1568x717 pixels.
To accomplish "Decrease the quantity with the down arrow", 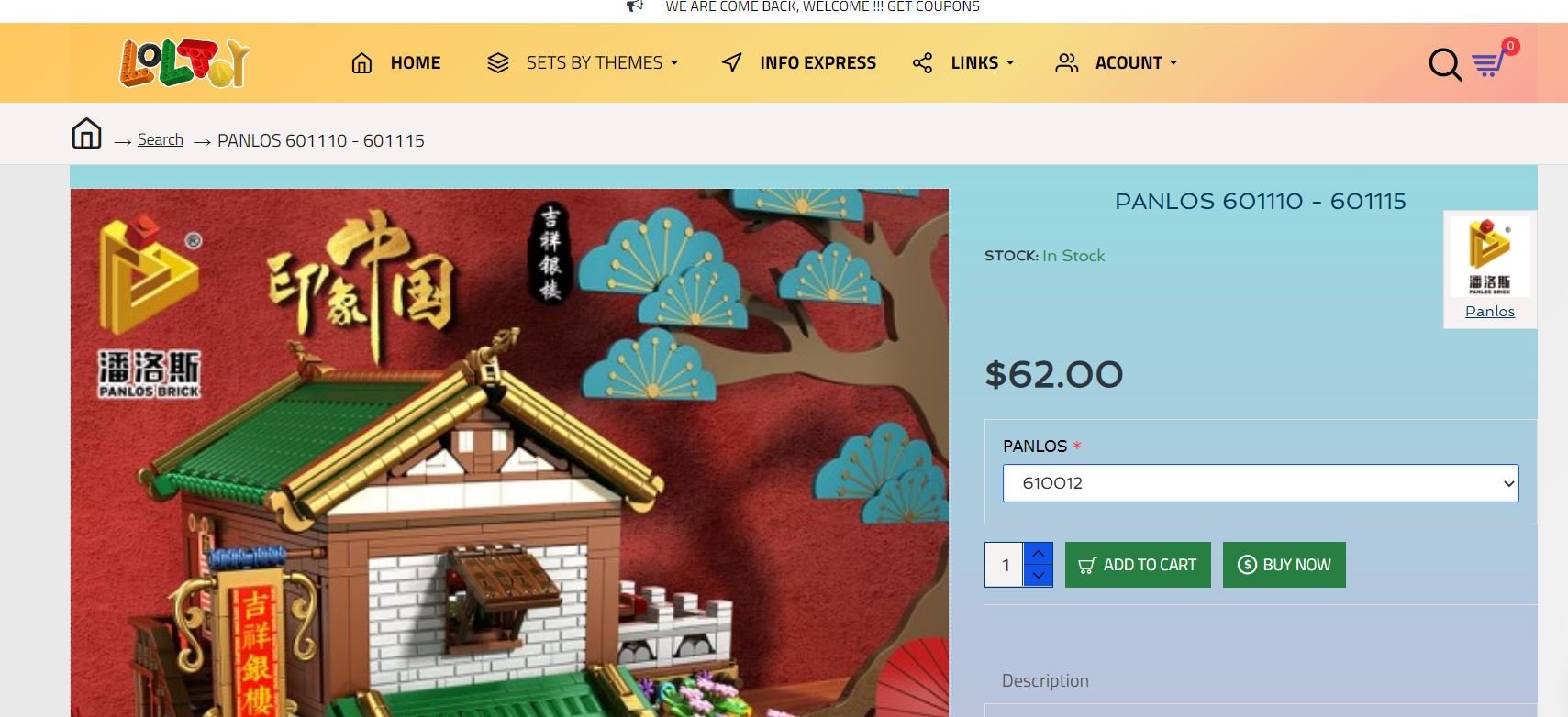I will 1038,576.
